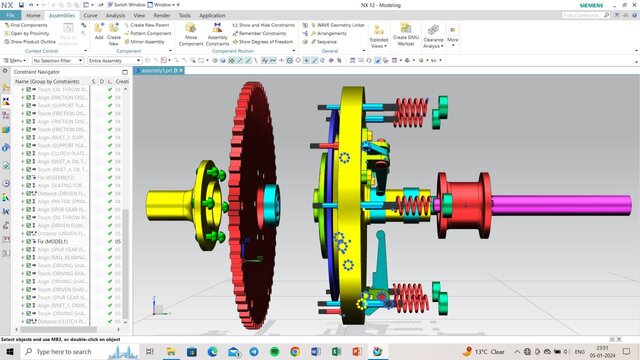
Task: Maximize the Constraint Navigator panel
Action: coord(125,72)
